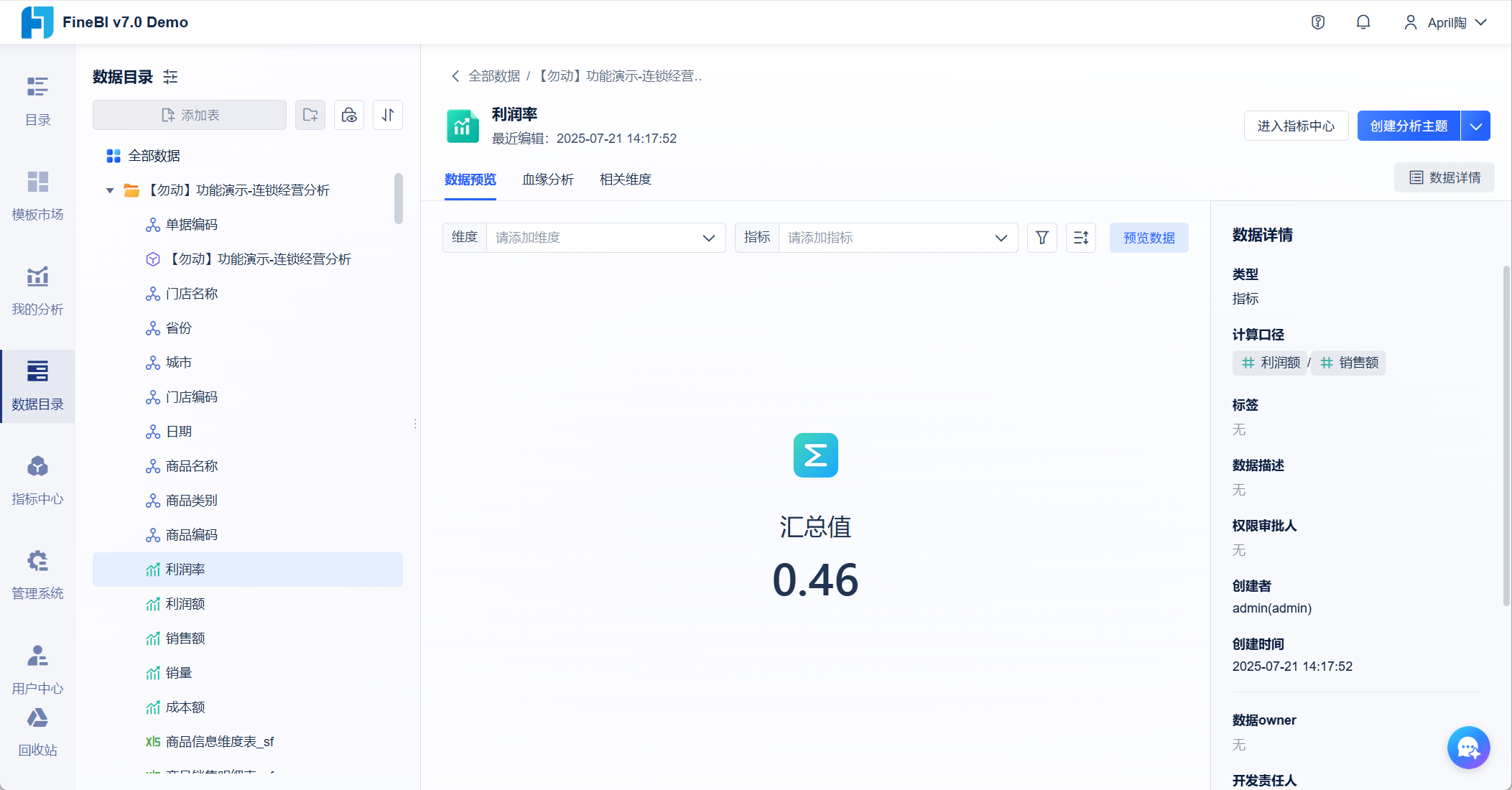Switch to the 血缘分析 tab
Screen dimensions: 1512x790
547,180
